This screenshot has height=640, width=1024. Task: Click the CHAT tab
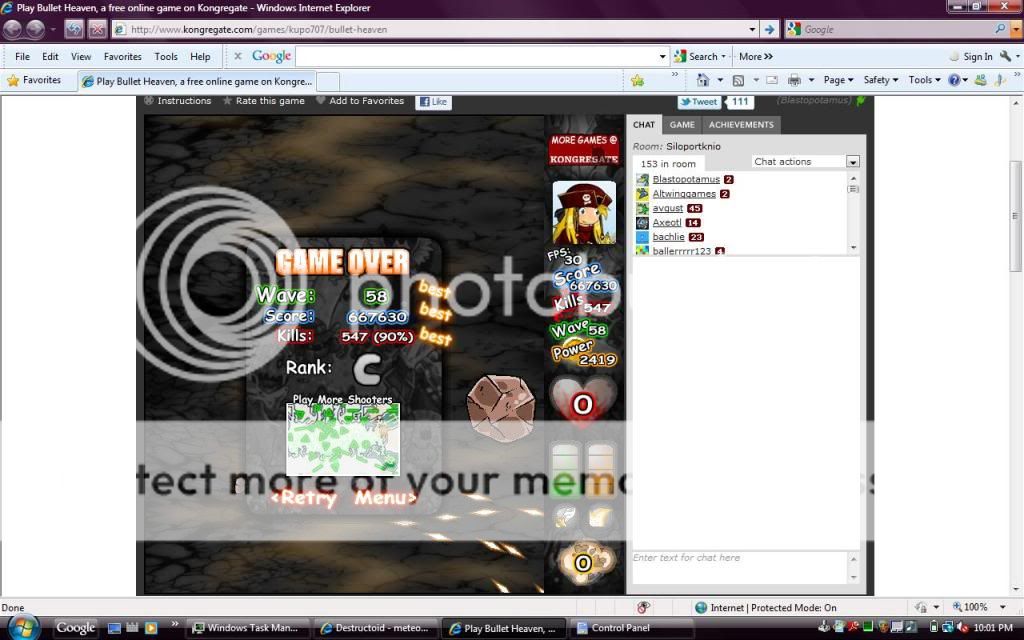click(644, 125)
